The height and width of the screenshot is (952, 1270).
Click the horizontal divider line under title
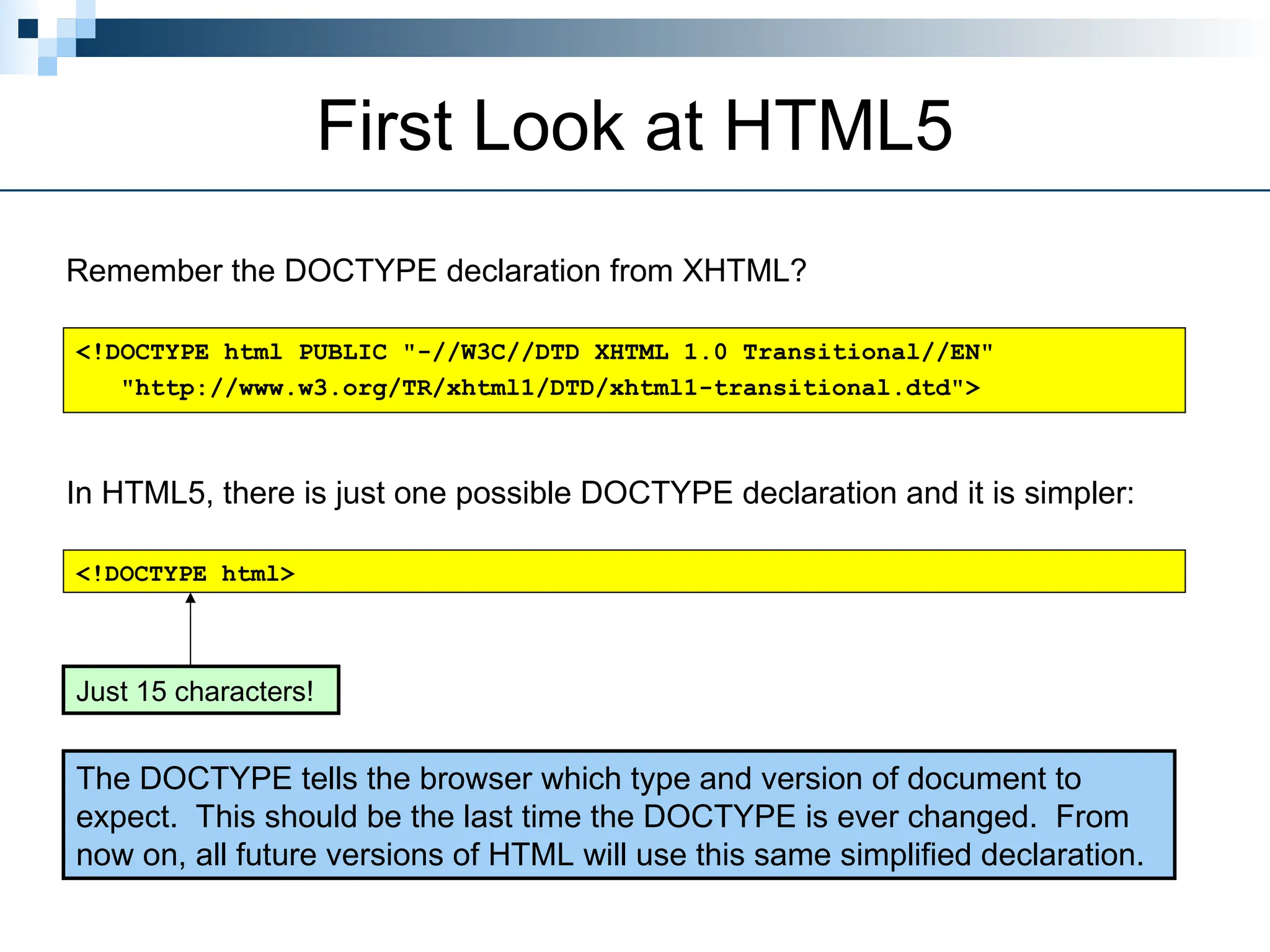point(635,190)
